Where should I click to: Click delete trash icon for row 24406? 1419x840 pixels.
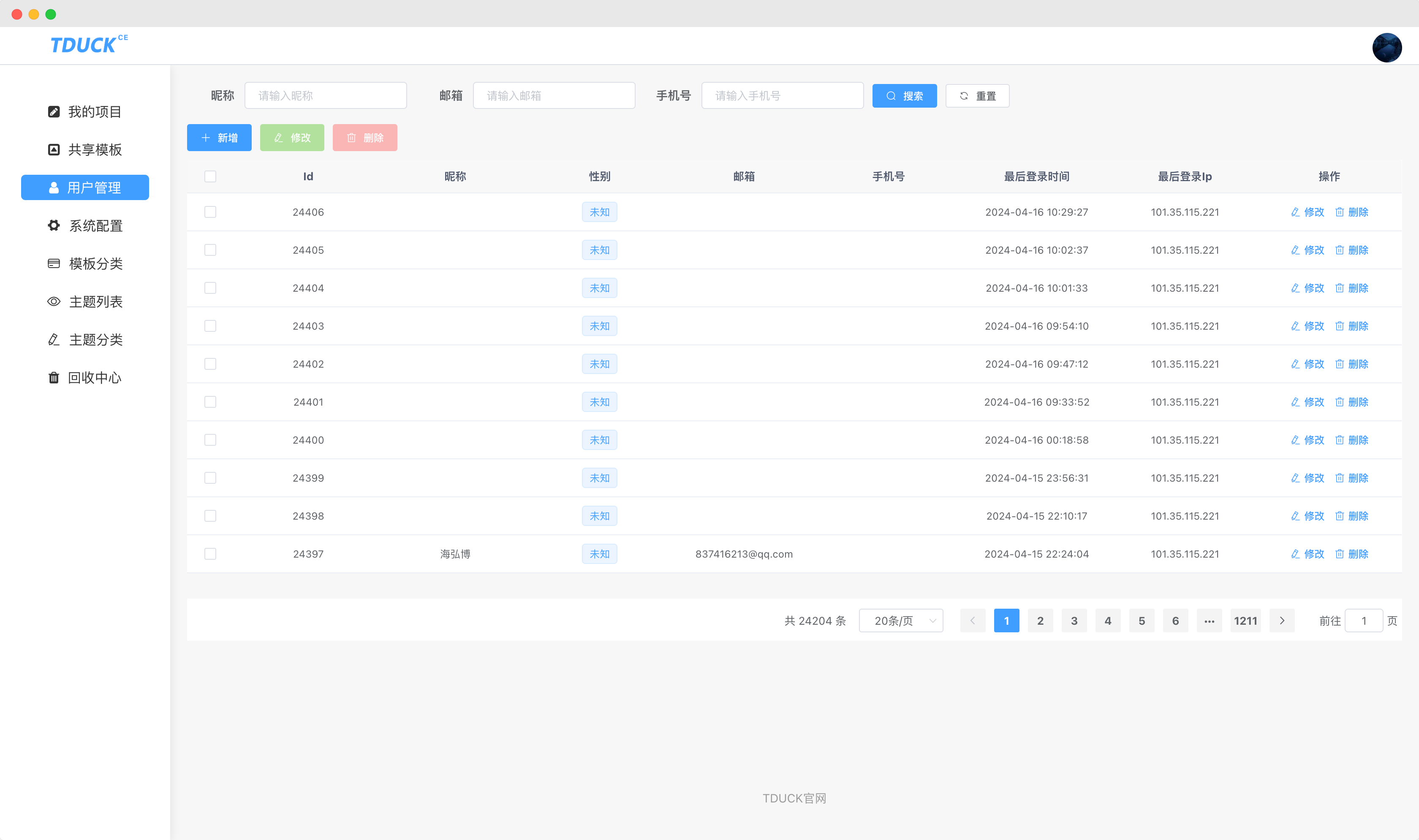click(1339, 212)
